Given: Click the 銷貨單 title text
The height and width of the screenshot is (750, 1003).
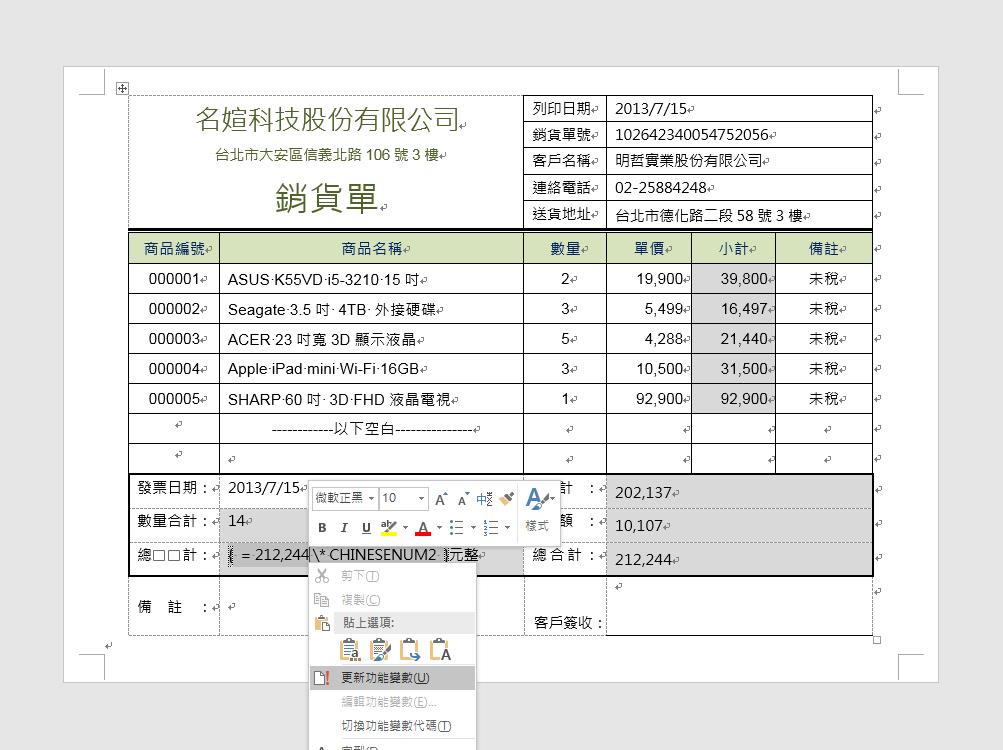Looking at the screenshot, I should [327, 198].
